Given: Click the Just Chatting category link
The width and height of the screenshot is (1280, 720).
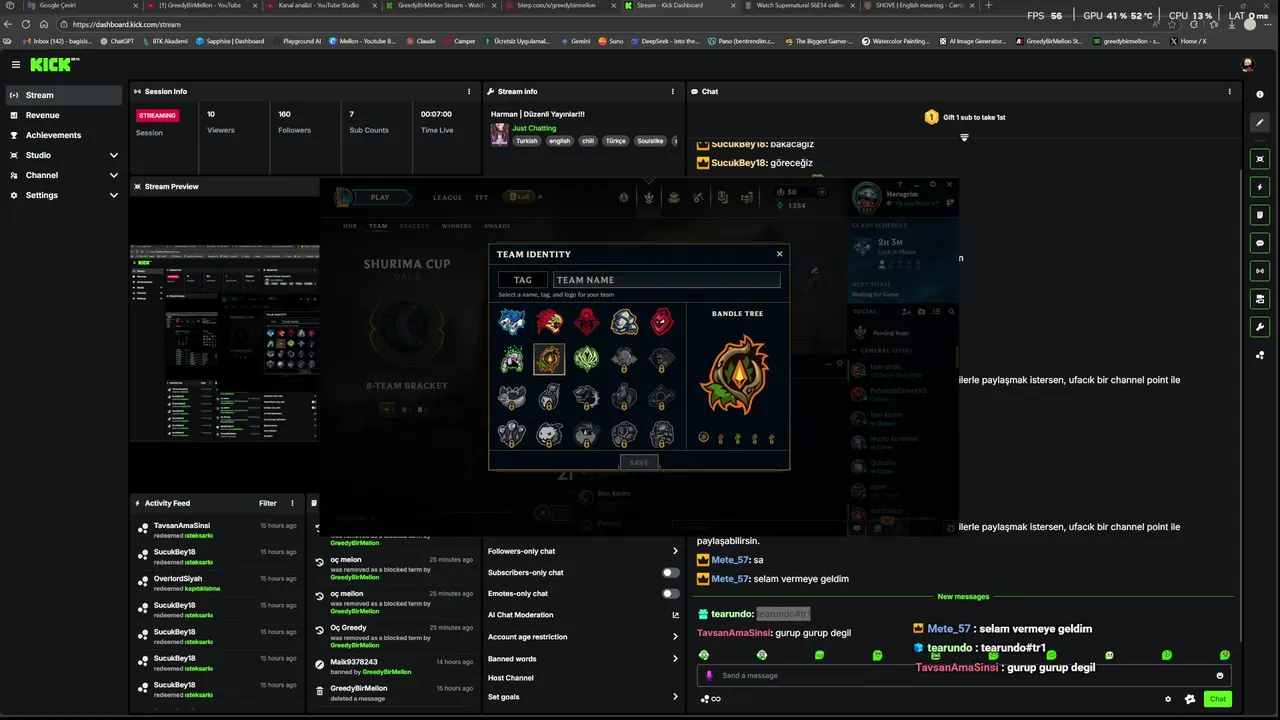Looking at the screenshot, I should [534, 128].
